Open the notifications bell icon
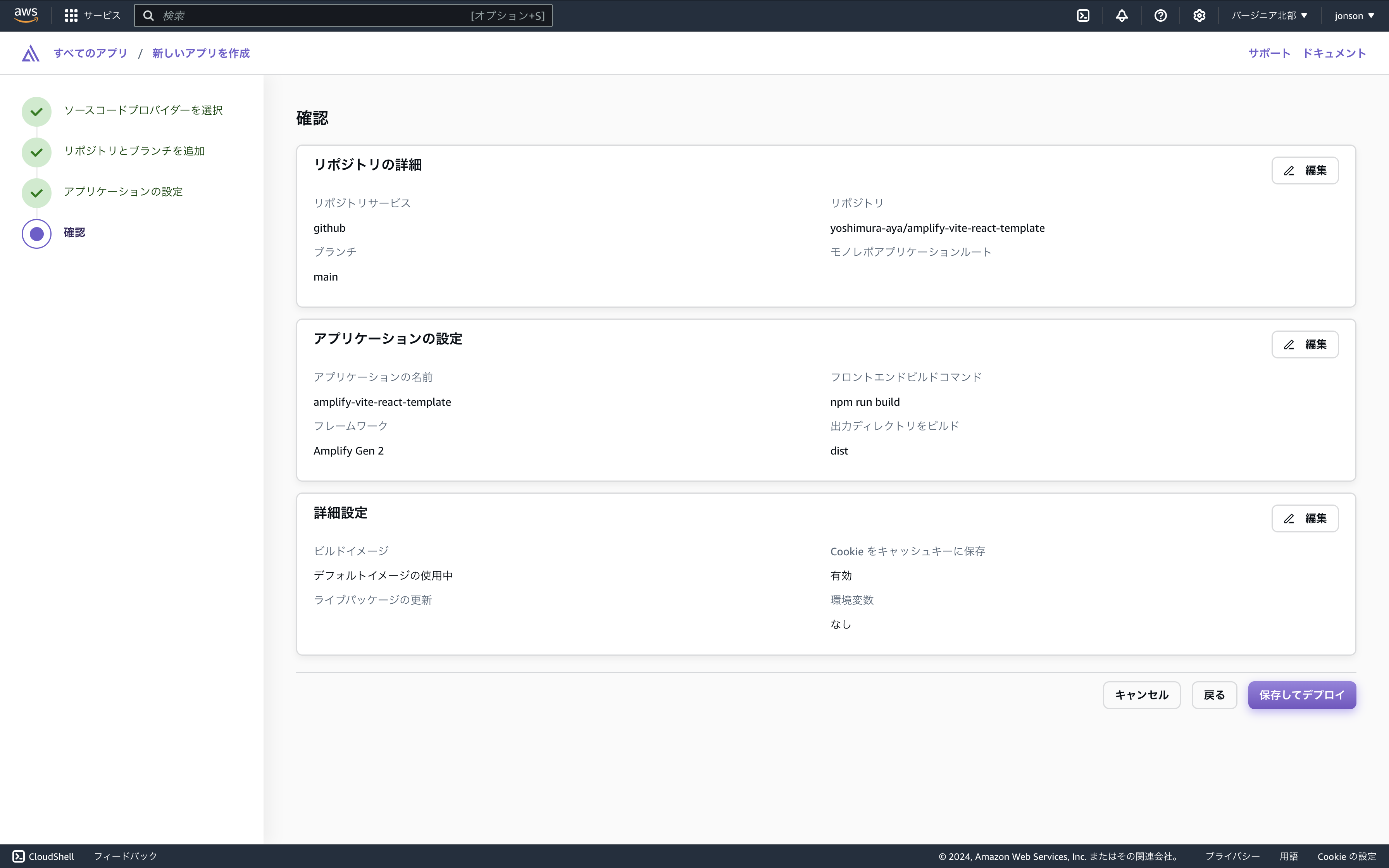The height and width of the screenshot is (868, 1389). (x=1123, y=15)
